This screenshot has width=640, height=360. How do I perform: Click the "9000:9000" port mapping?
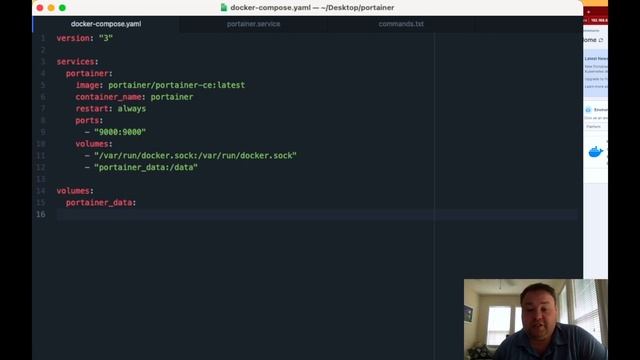coord(120,132)
